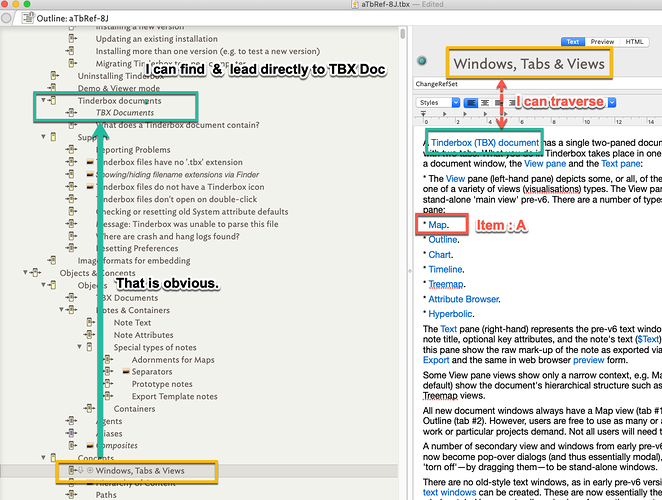Image resolution: width=662 pixels, height=500 pixels.
Task: Click the plus circle on 'Windows, Tabs & Views' row
Action: 90,470
